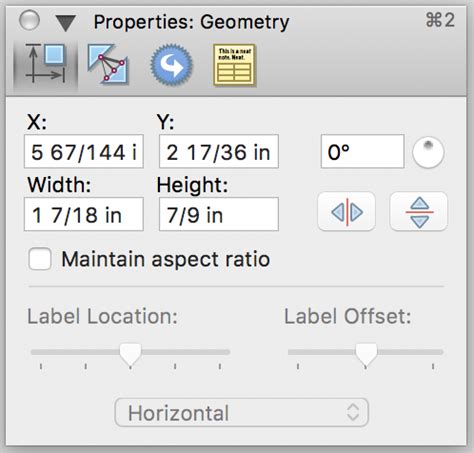Flip object horizontally
Screen dimensions: 474x453
pyautogui.click(x=347, y=211)
